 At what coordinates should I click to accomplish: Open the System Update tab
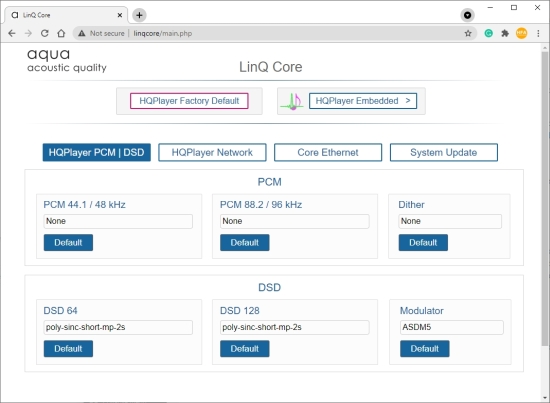[x=444, y=152]
